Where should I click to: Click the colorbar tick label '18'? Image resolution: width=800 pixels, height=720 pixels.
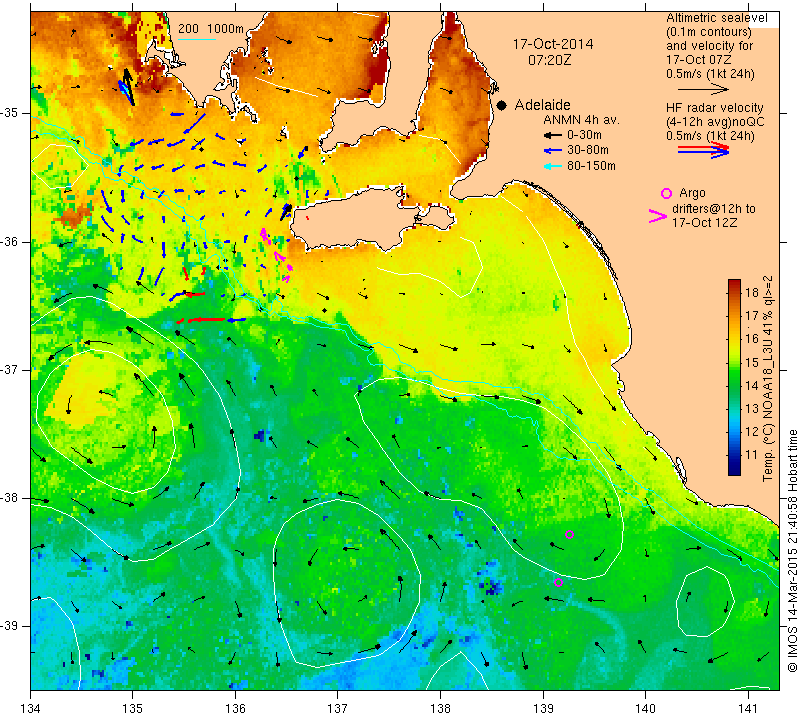click(752, 292)
